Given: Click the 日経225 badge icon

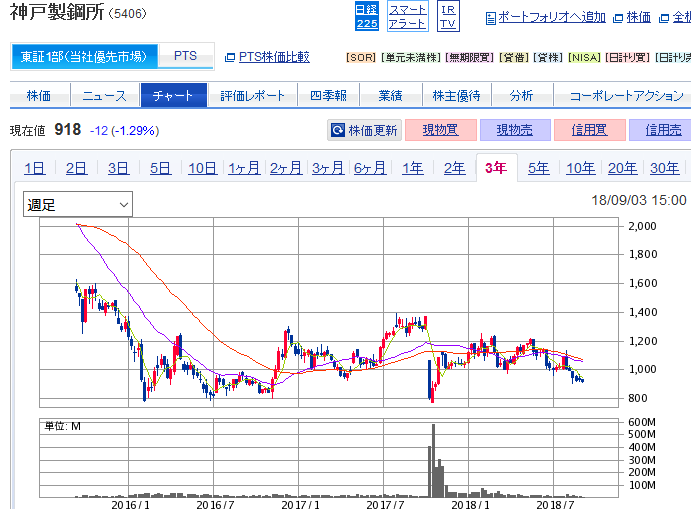Looking at the screenshot, I should 367,16.
